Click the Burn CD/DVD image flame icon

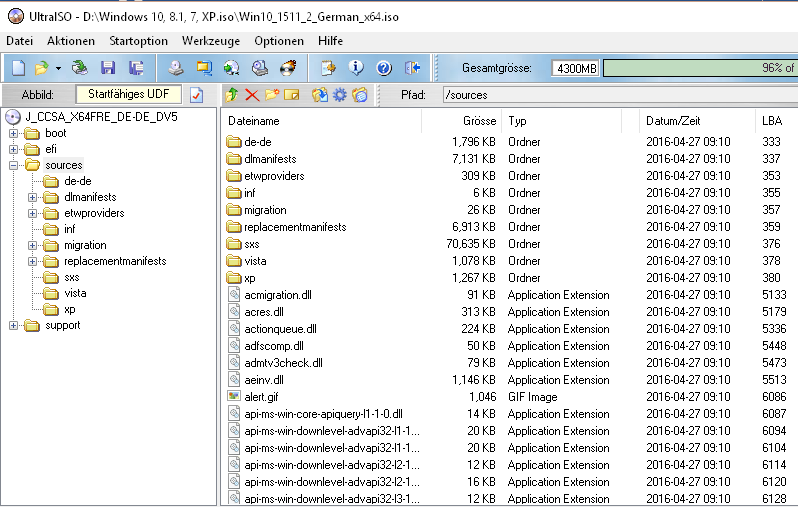pos(288,68)
